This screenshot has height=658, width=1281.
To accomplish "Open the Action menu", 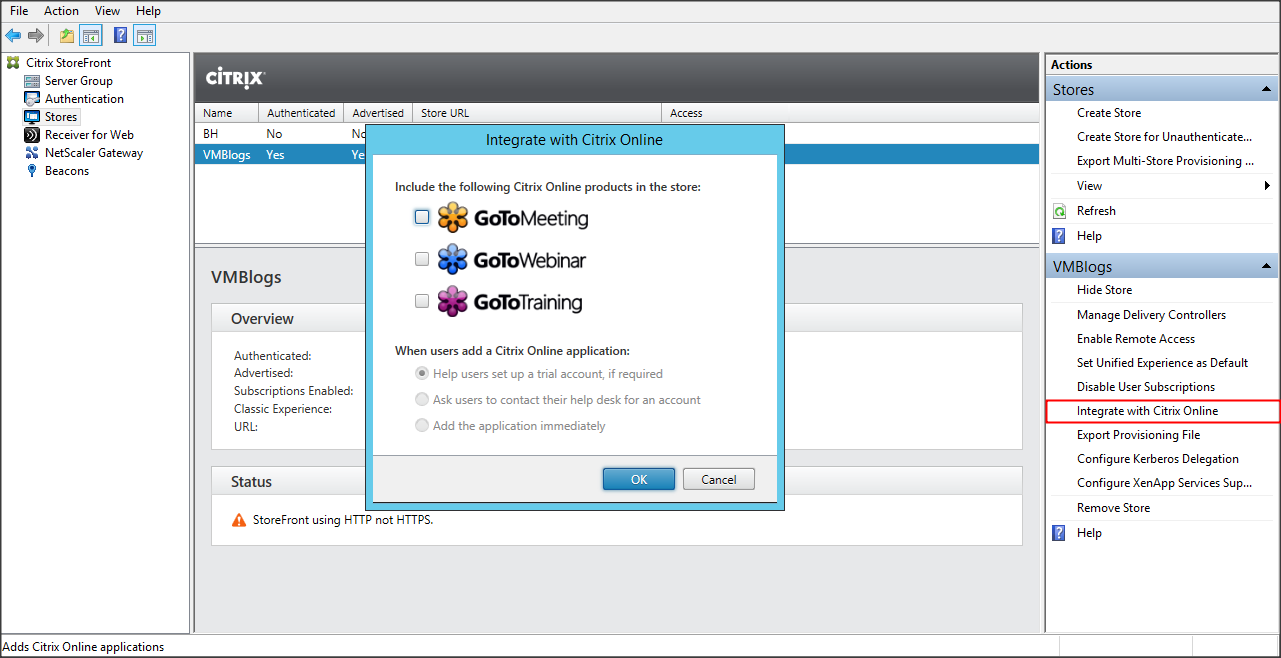I will 61,11.
